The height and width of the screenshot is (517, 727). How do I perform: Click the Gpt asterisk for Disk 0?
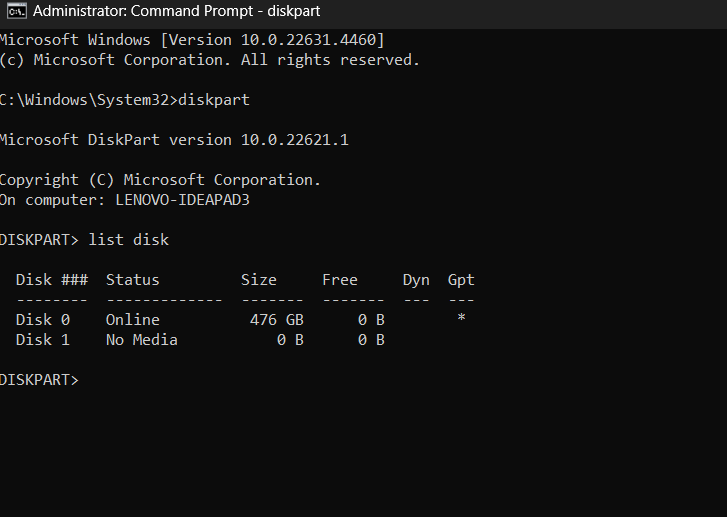pyautogui.click(x=461, y=320)
